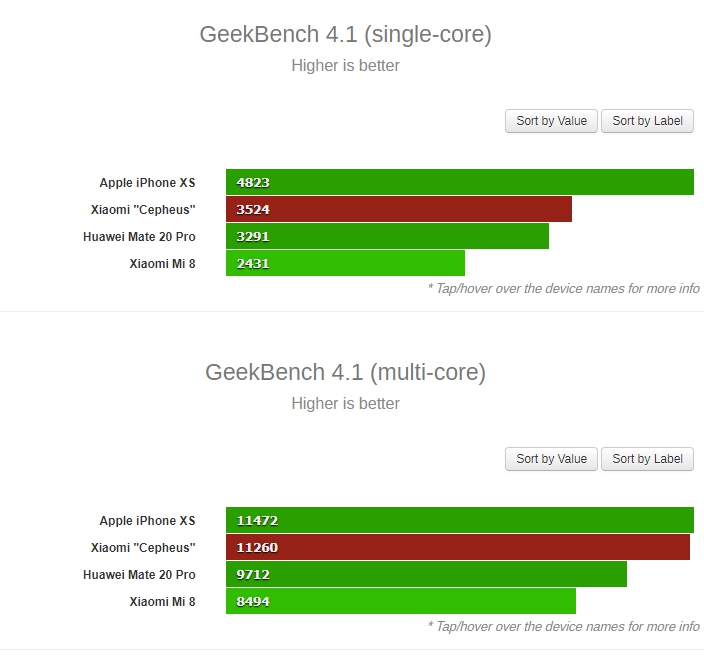
Task: Click the 9712 Huawei multi-core bar
Action: [426, 574]
